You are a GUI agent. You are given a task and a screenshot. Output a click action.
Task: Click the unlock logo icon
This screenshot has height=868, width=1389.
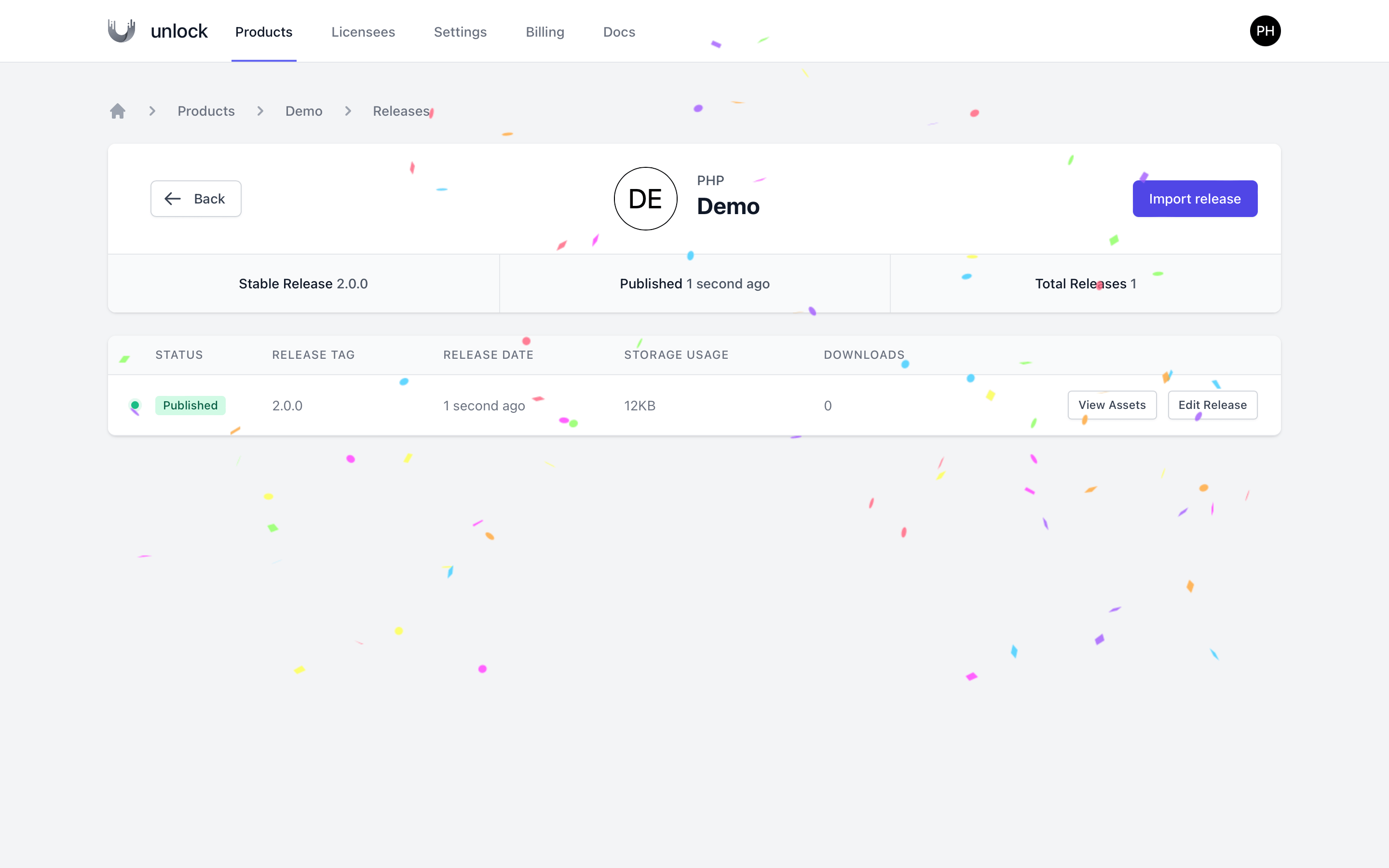122,31
